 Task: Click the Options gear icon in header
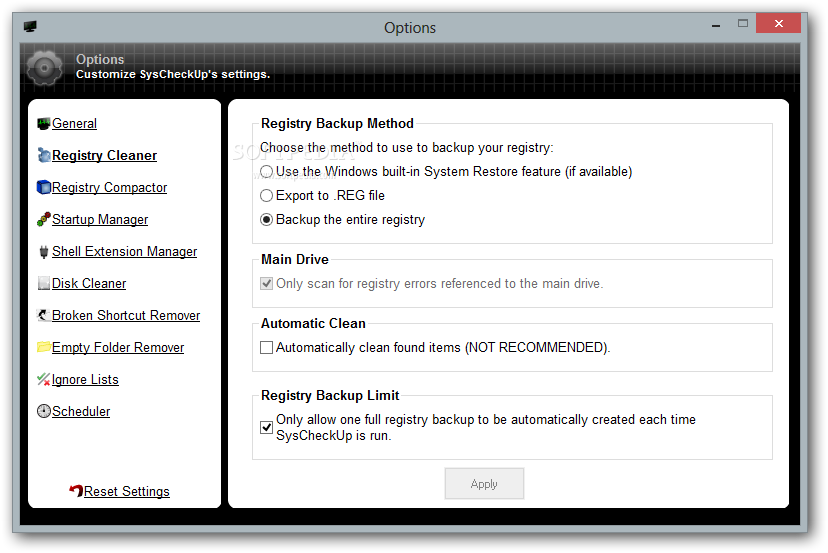coord(44,68)
